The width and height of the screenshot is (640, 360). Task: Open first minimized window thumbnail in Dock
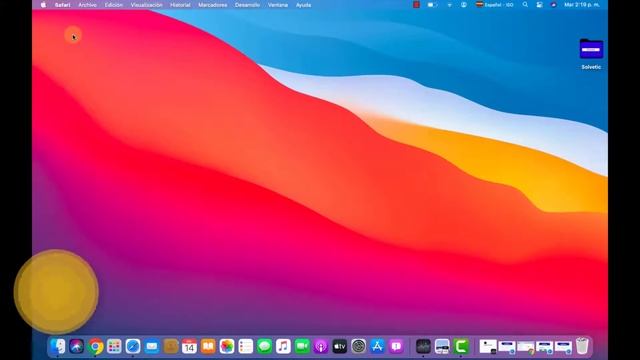point(488,347)
